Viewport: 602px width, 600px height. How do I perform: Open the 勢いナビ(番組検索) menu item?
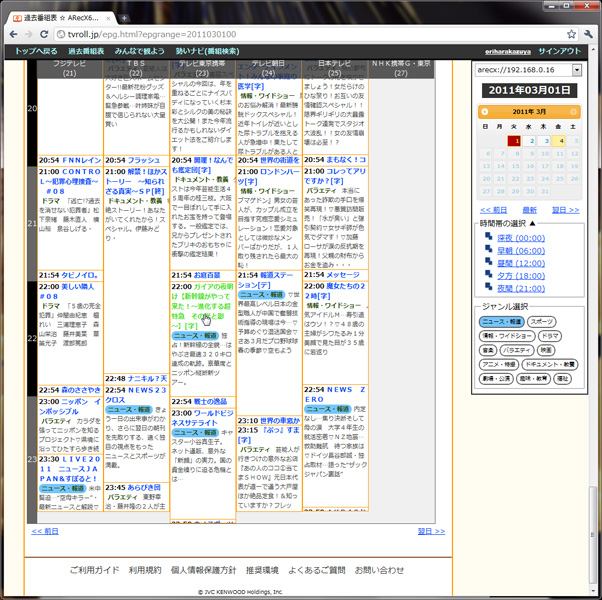point(207,50)
